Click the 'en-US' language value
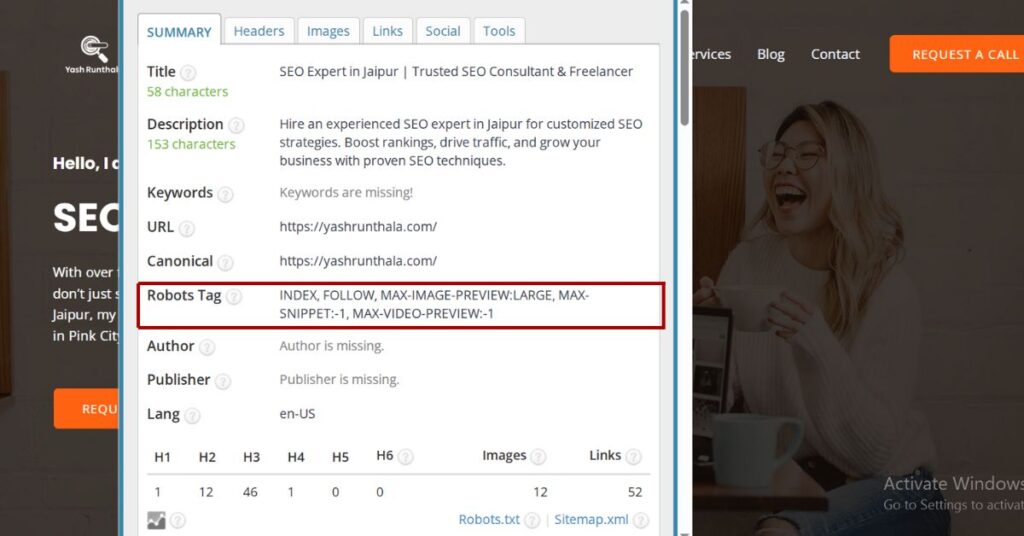 click(297, 413)
